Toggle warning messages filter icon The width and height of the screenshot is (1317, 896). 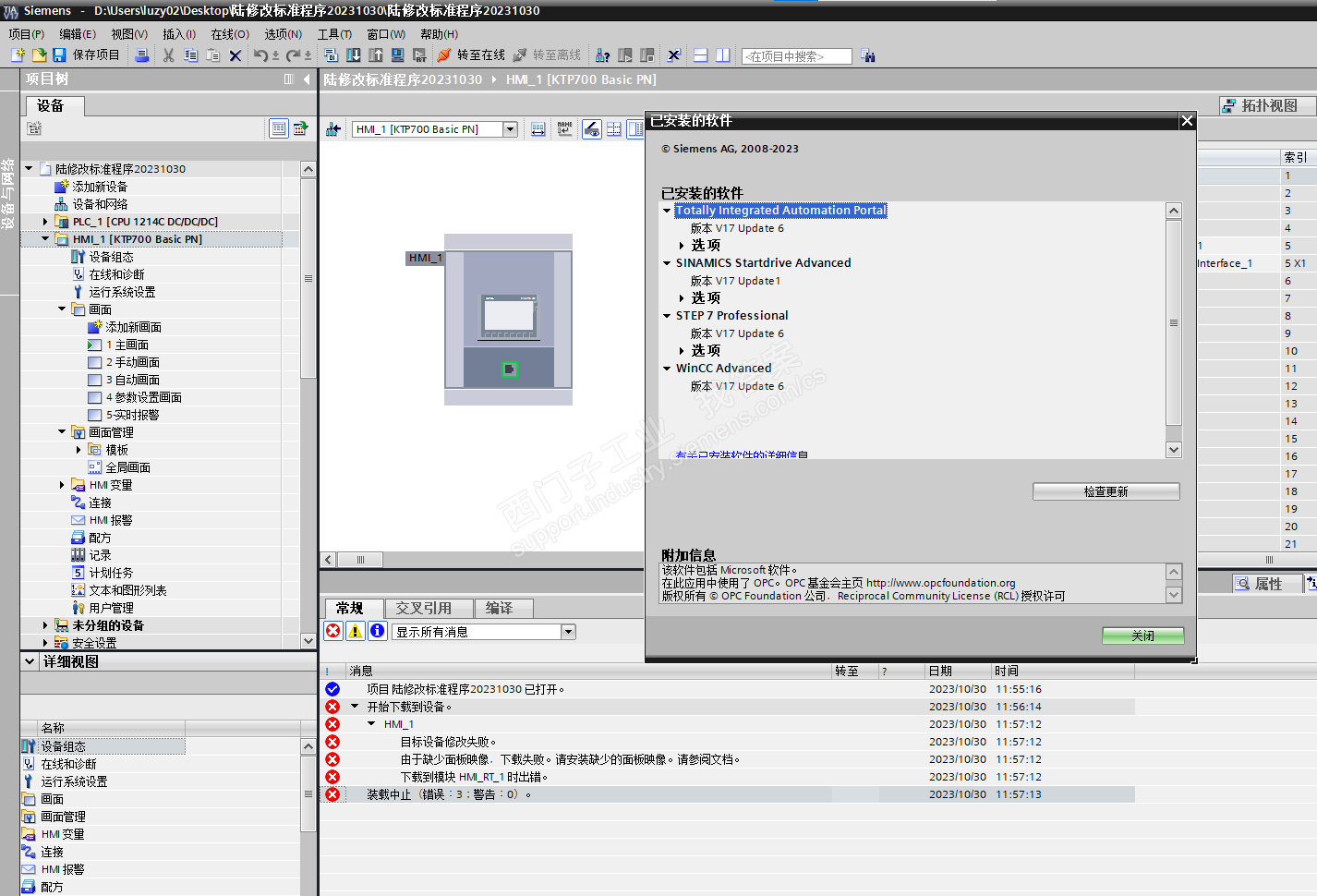pos(356,631)
